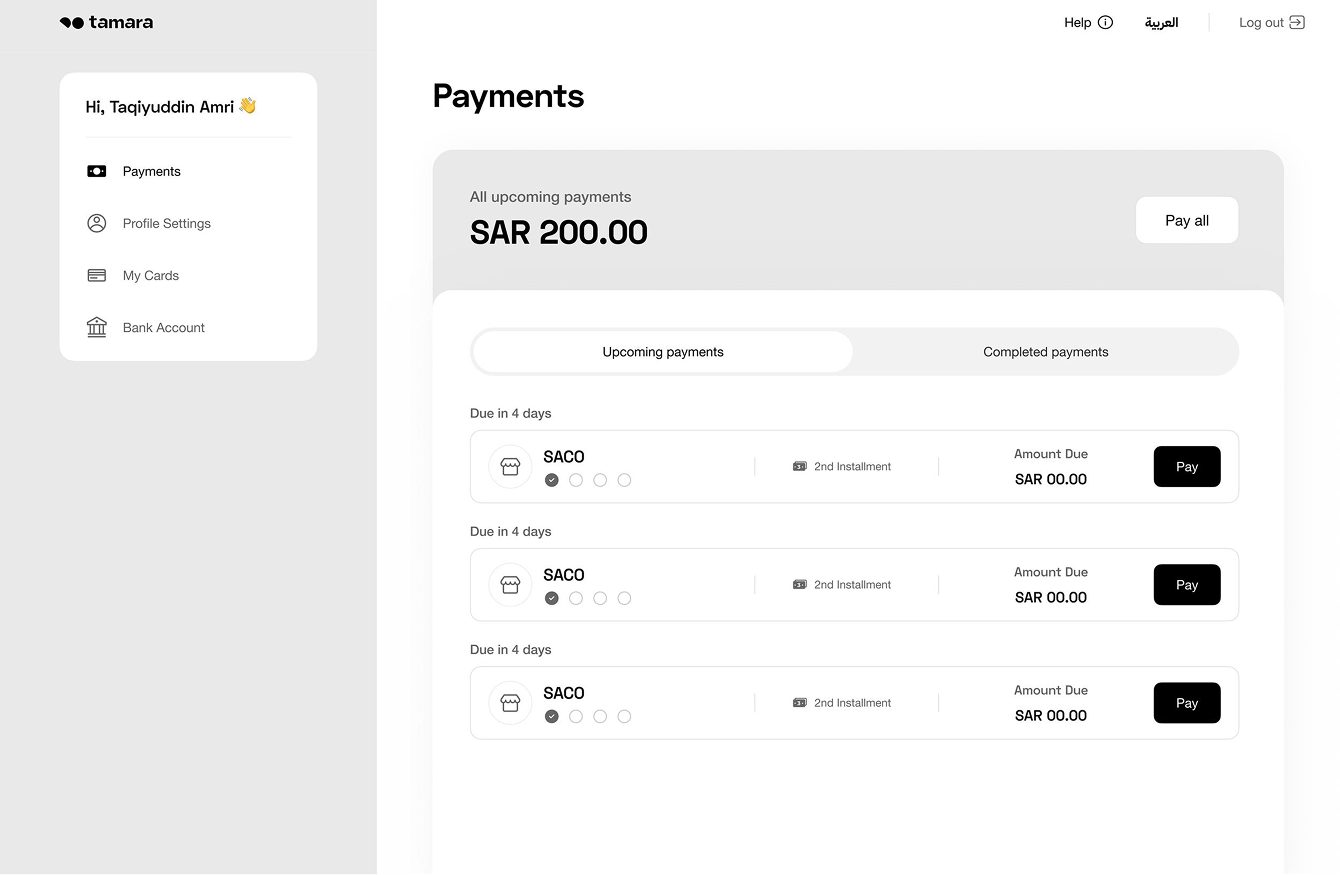Image resolution: width=1340 pixels, height=875 pixels.
Task: Pay the first SACO installment
Action: pyautogui.click(x=1187, y=467)
